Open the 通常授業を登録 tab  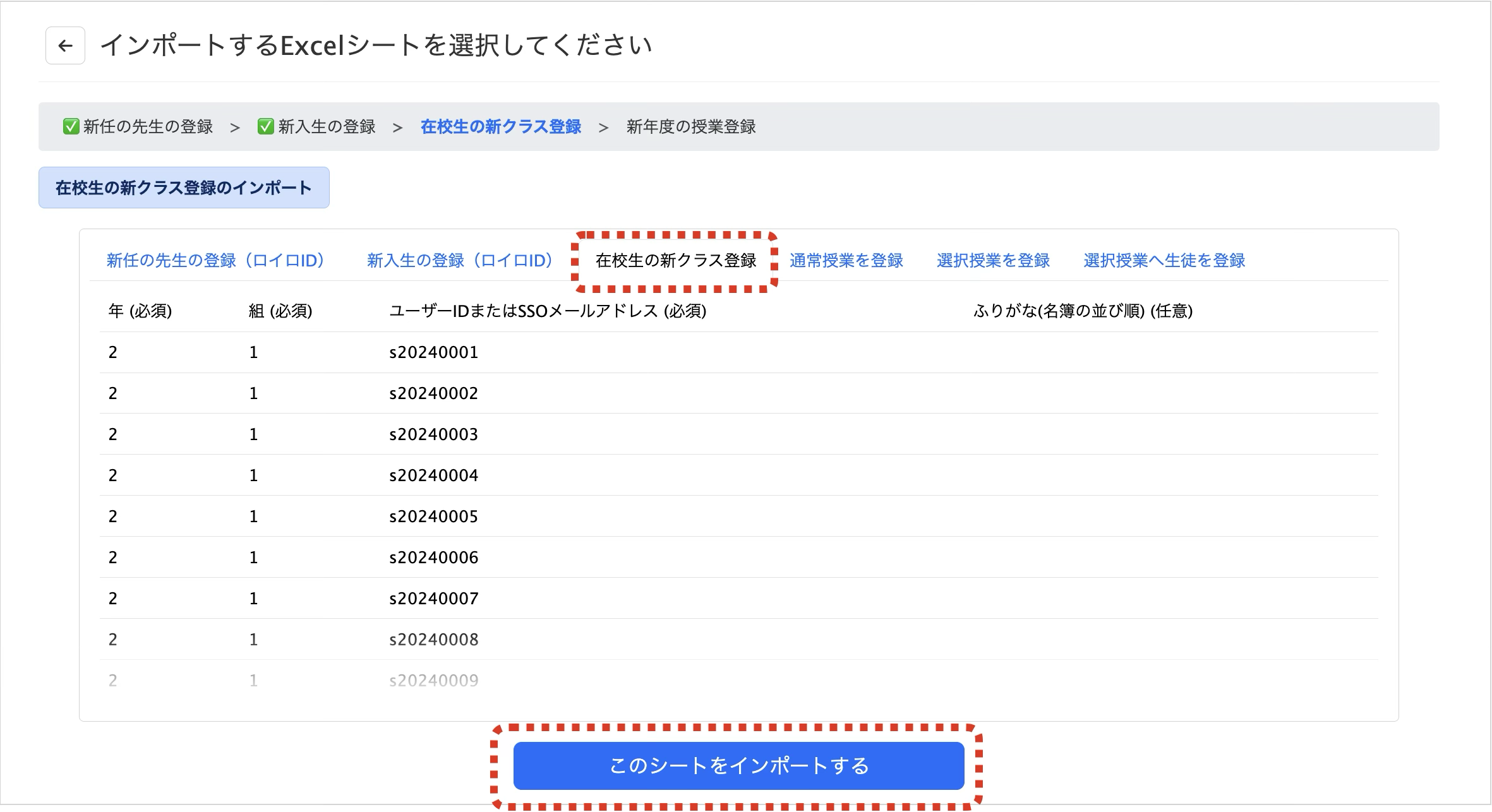click(x=846, y=260)
